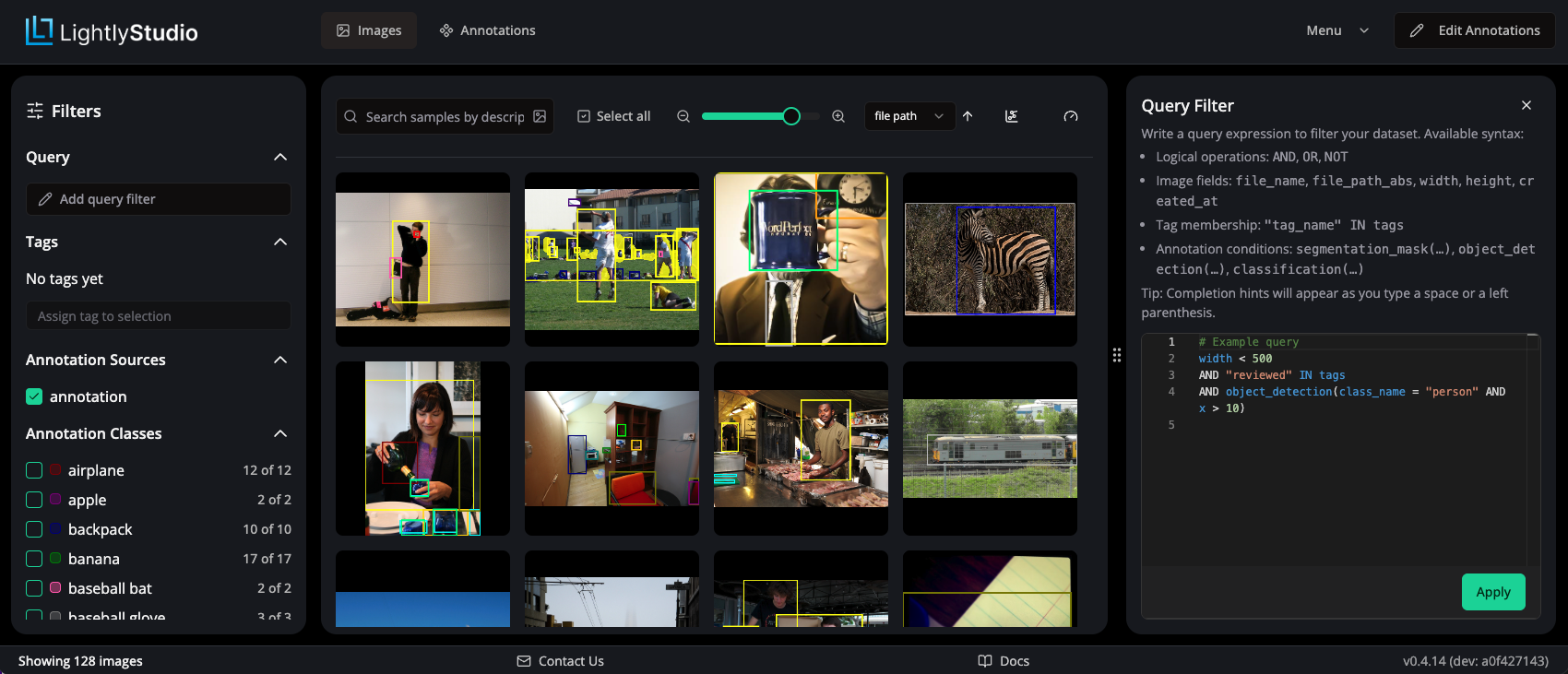Click Assign tag to selection field
Viewport: 1568px width, 674px height.
click(x=159, y=316)
